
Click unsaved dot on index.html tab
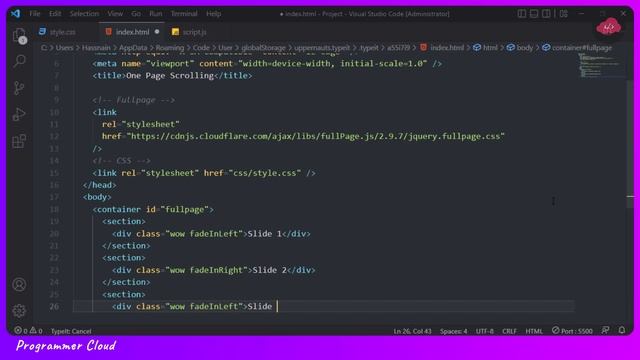157,31
